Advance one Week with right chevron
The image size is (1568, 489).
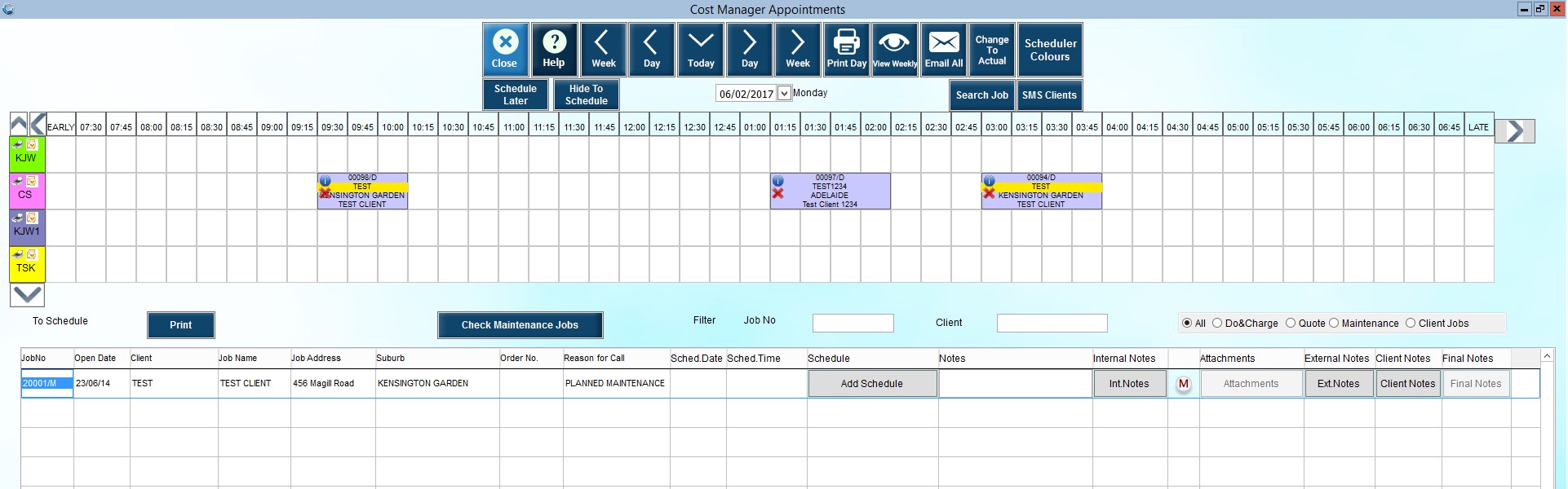pyautogui.click(x=797, y=50)
